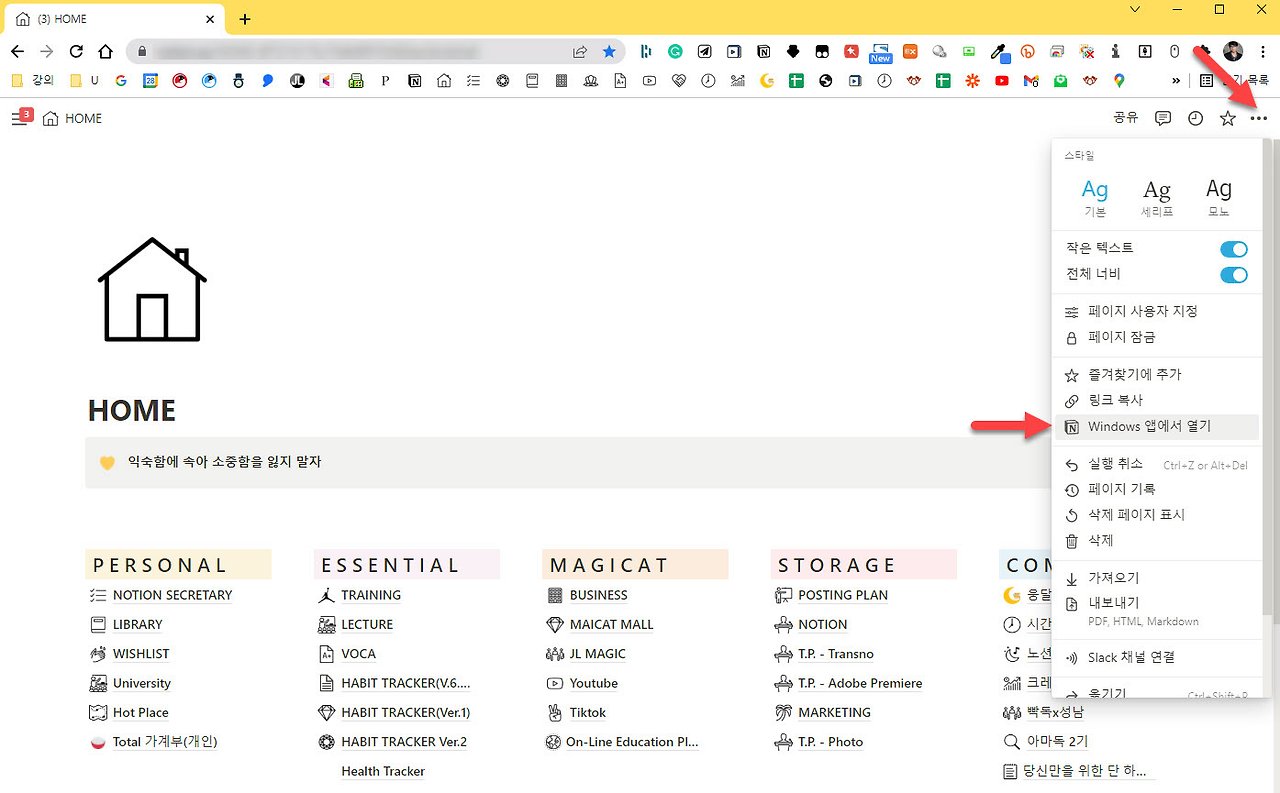
Task: Click the favorite star in Notion's top bar
Action: (1228, 118)
